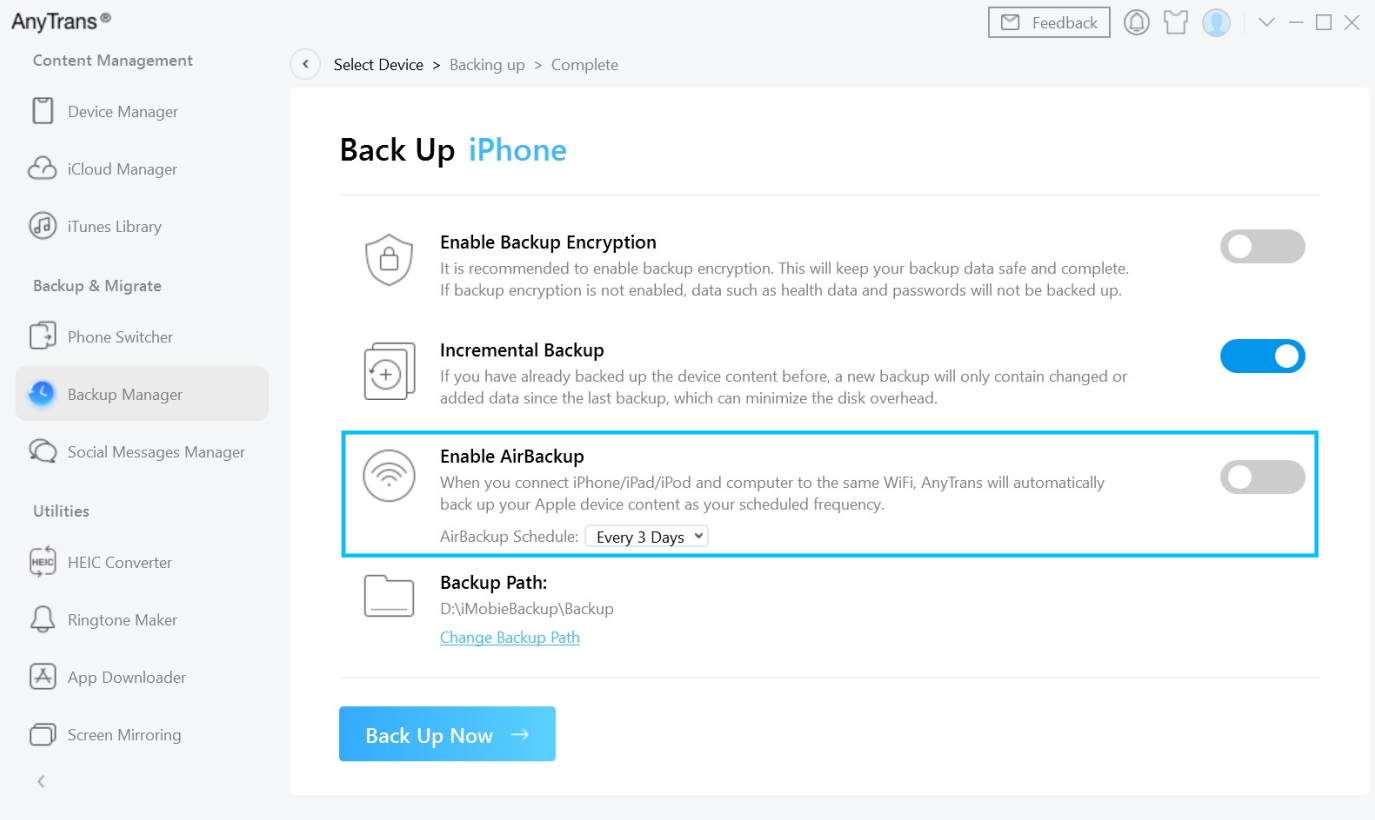Launch the Ringtone Maker bell icon
This screenshot has height=820, width=1375.
click(x=42, y=620)
